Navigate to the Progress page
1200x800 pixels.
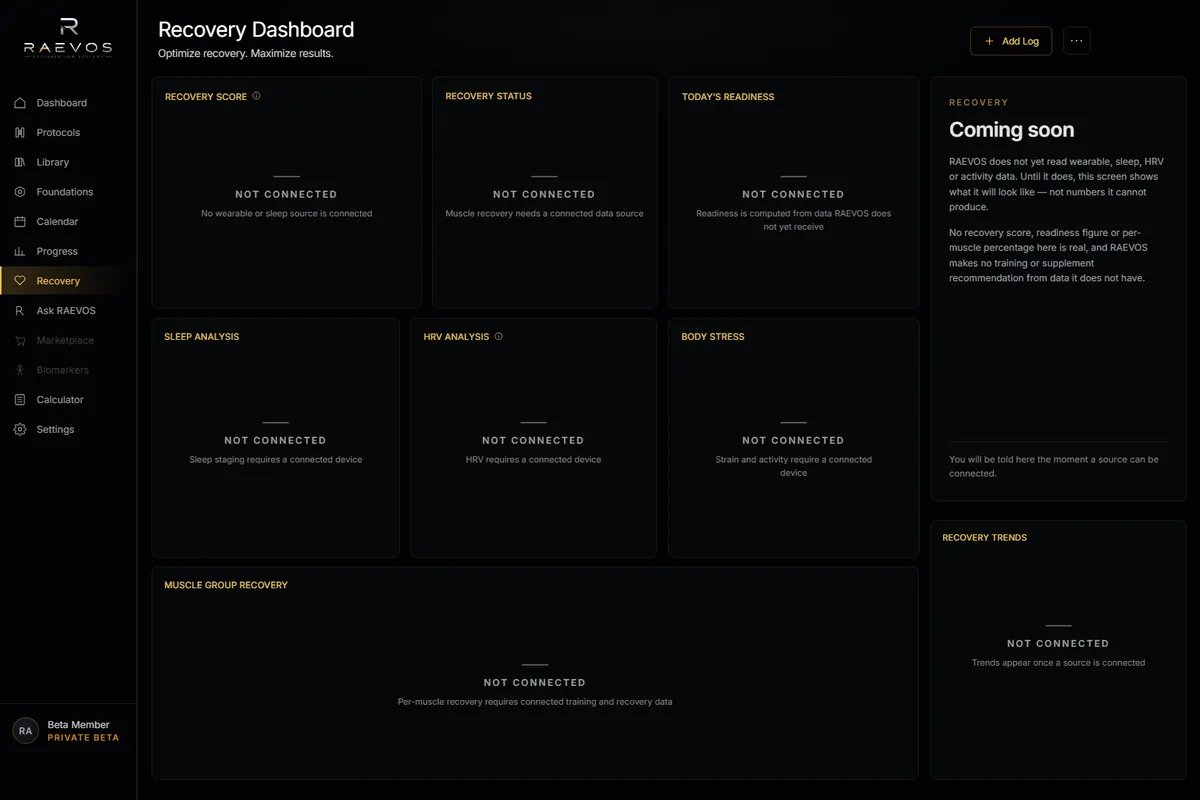(x=68, y=251)
